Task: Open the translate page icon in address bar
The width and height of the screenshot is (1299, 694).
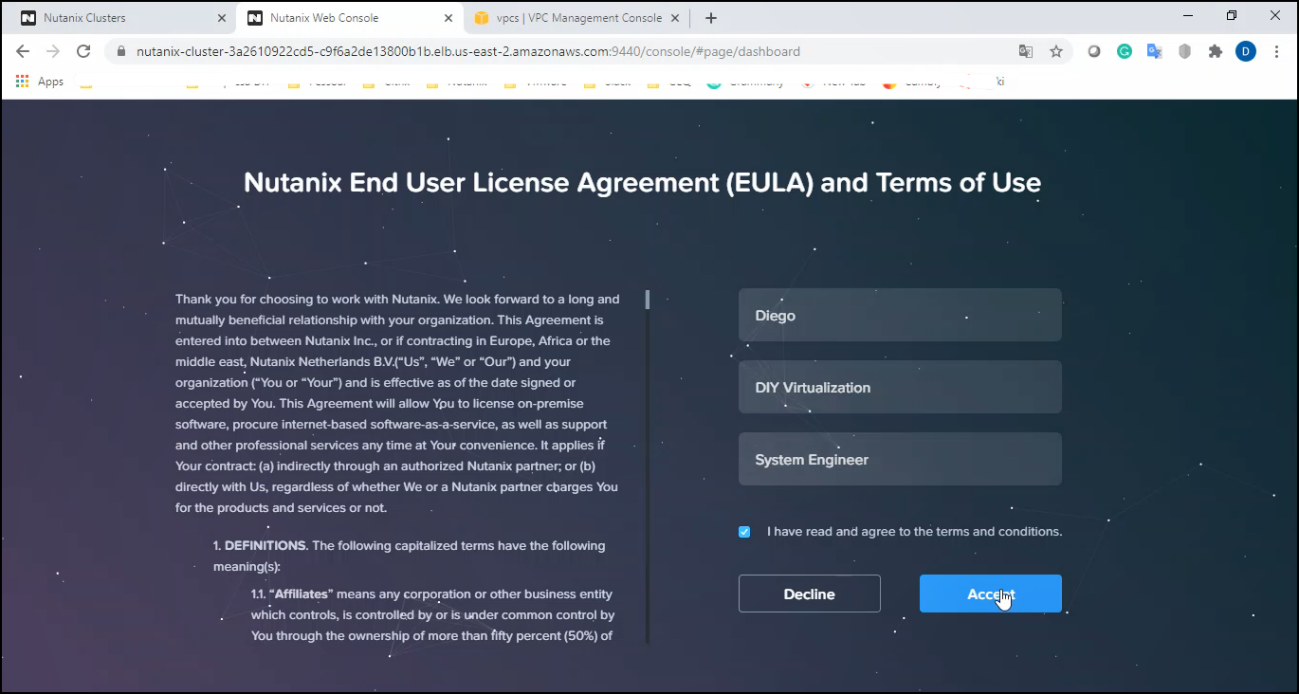Action: point(1026,51)
